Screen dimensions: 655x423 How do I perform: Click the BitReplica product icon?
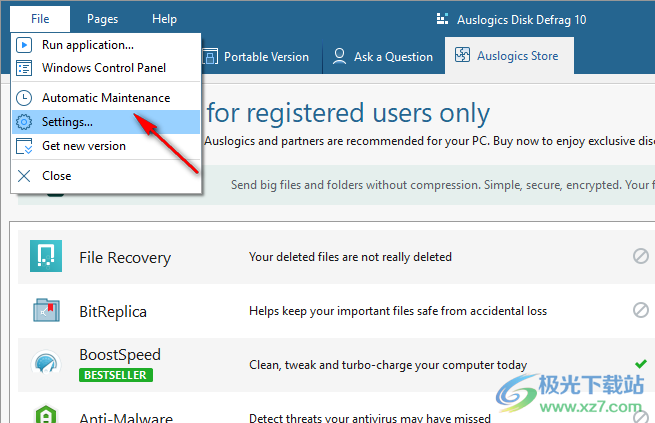(46, 310)
